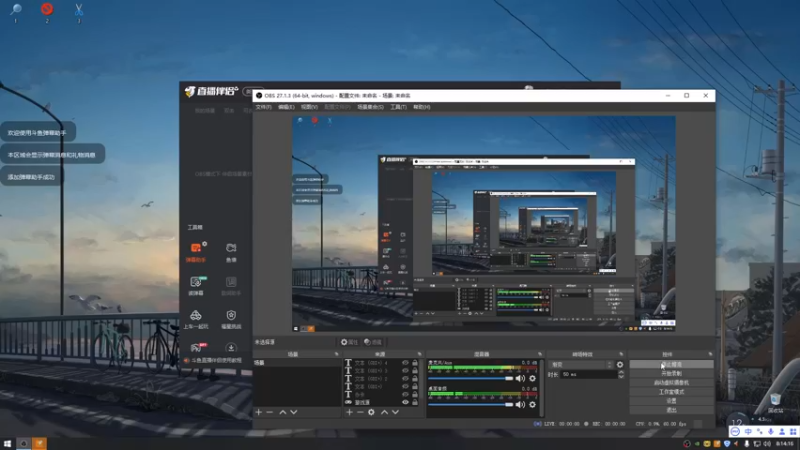Toggle visibility of the display capture source
This screenshot has height=450, width=800.
click(406, 402)
